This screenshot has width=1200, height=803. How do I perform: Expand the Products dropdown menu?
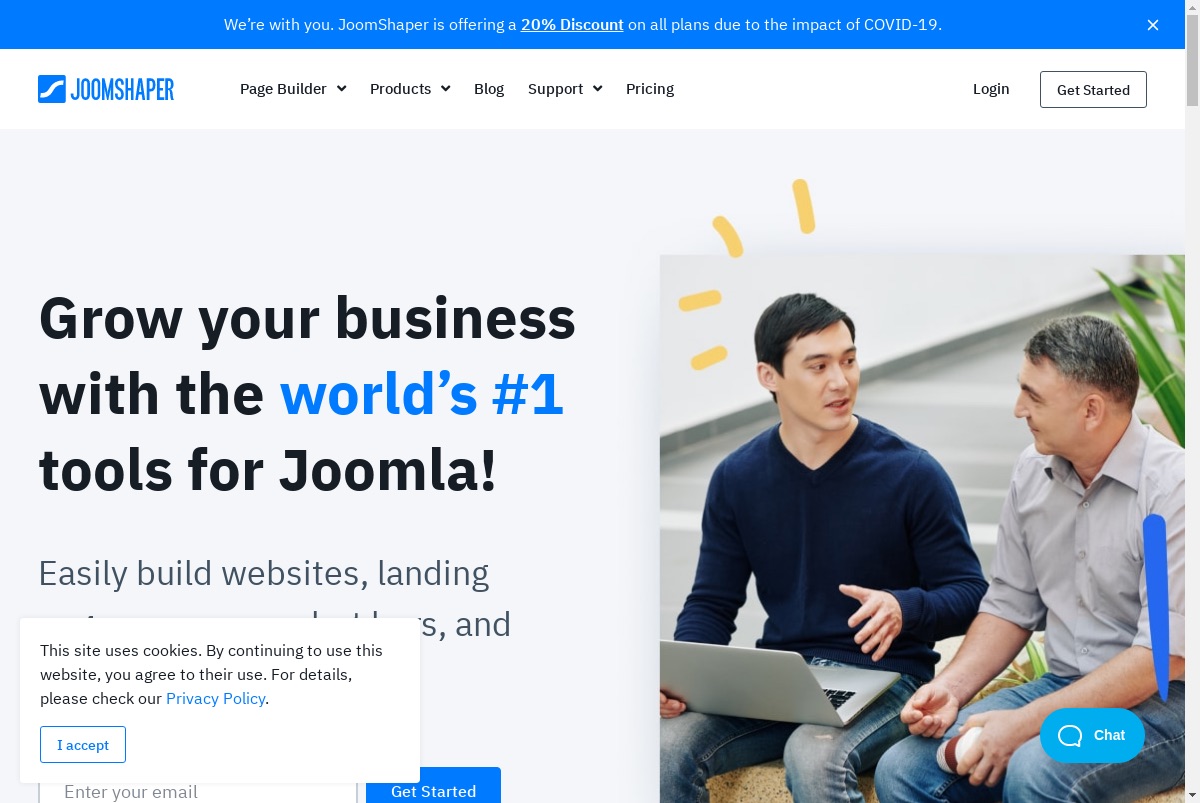coord(410,89)
